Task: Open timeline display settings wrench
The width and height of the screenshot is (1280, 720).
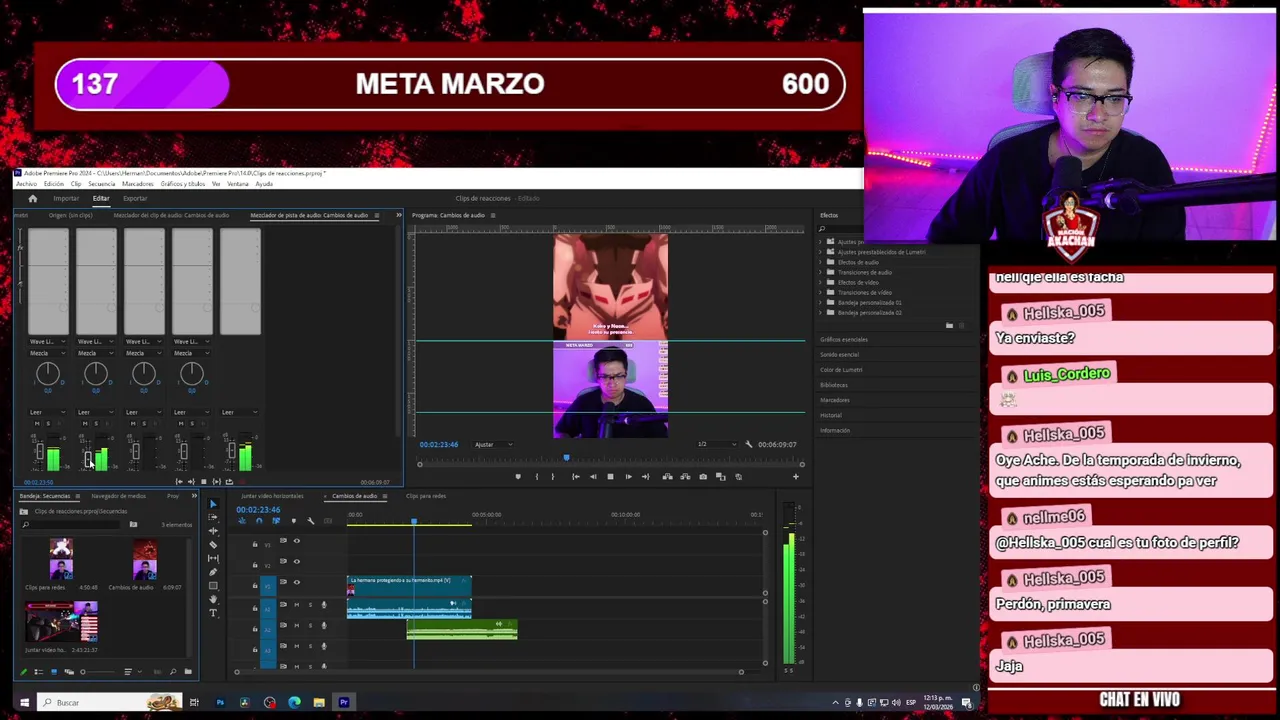Action: (x=310, y=521)
